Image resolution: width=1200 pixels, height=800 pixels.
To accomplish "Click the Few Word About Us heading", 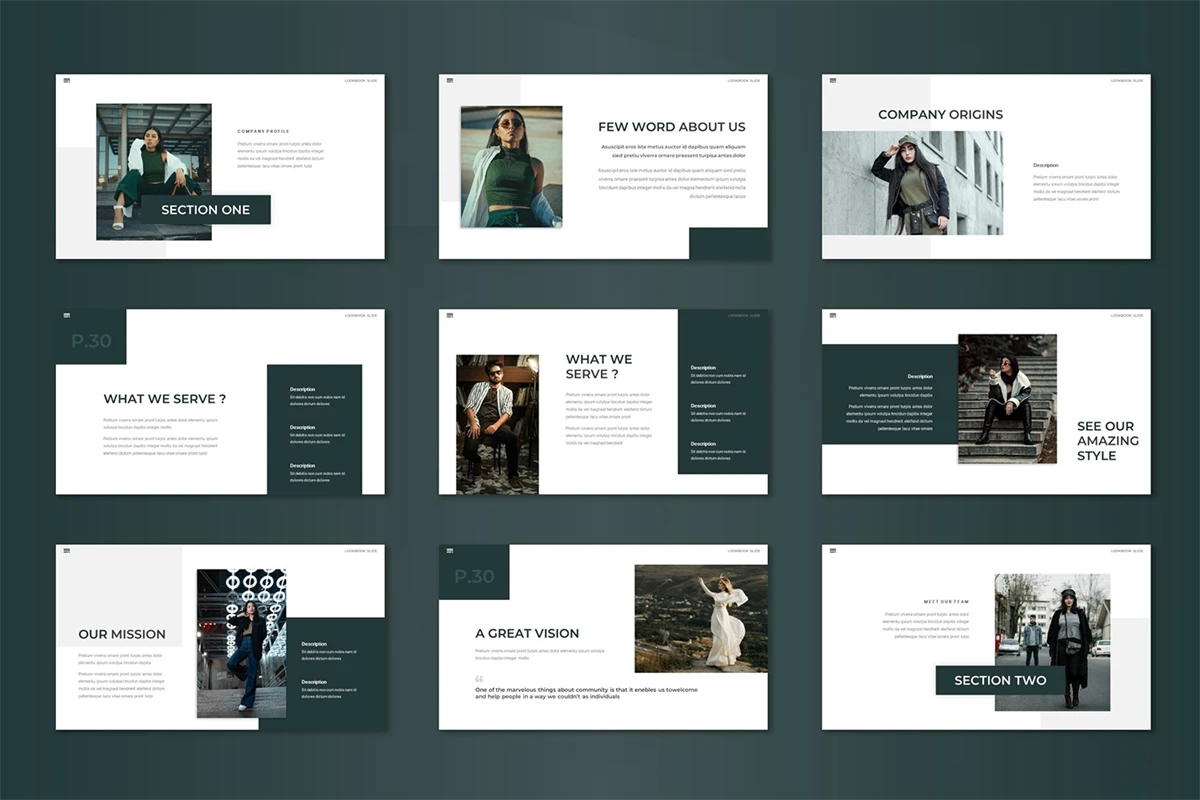I will (x=671, y=127).
